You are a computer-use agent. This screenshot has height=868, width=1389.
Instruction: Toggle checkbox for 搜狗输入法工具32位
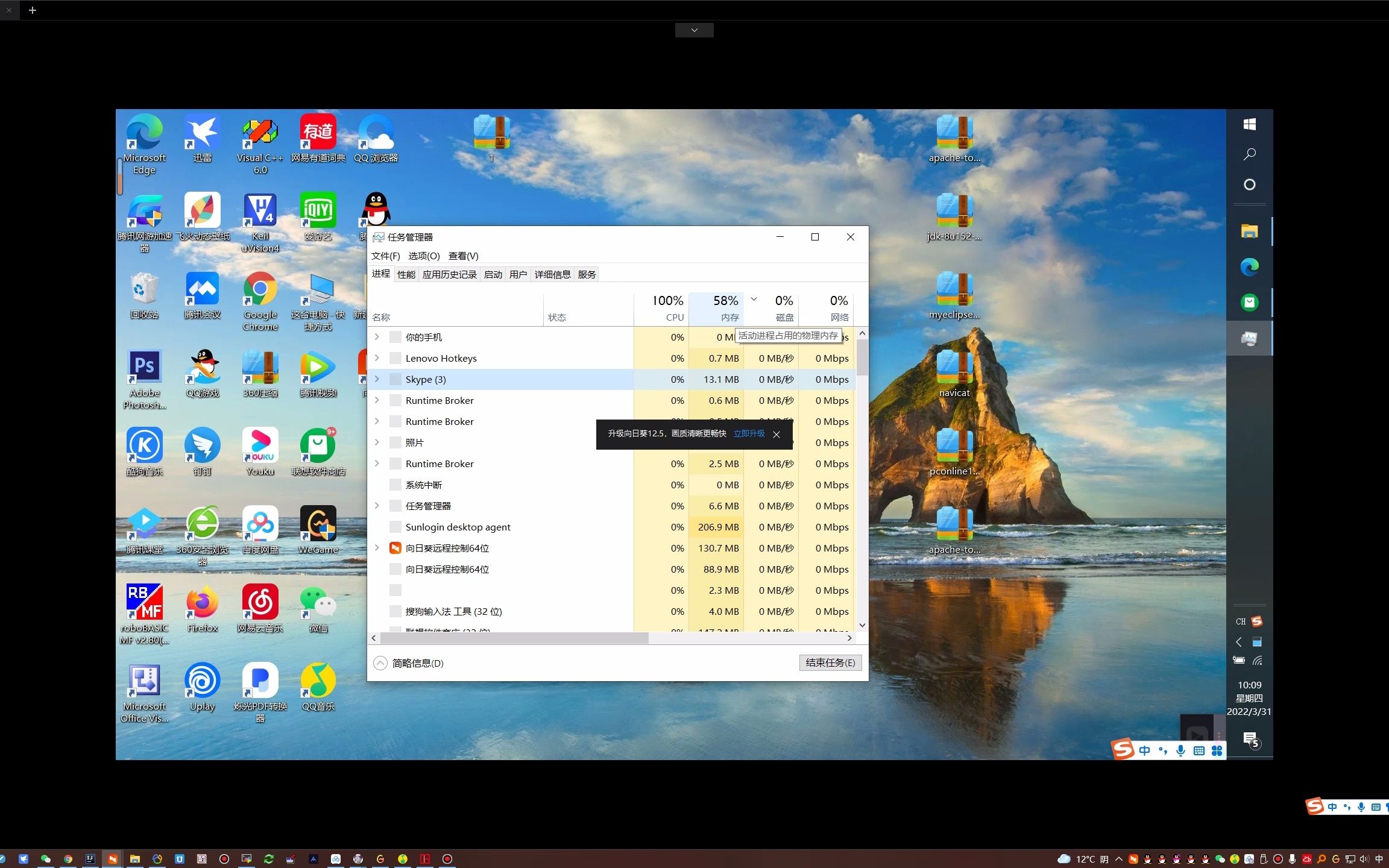(x=394, y=611)
